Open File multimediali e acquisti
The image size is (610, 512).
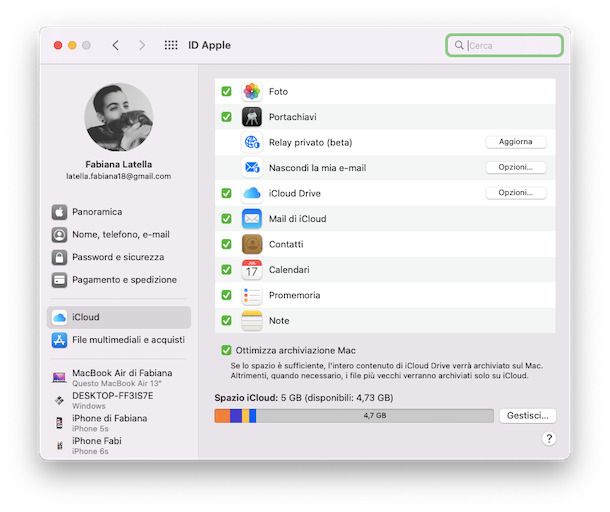click(119, 340)
